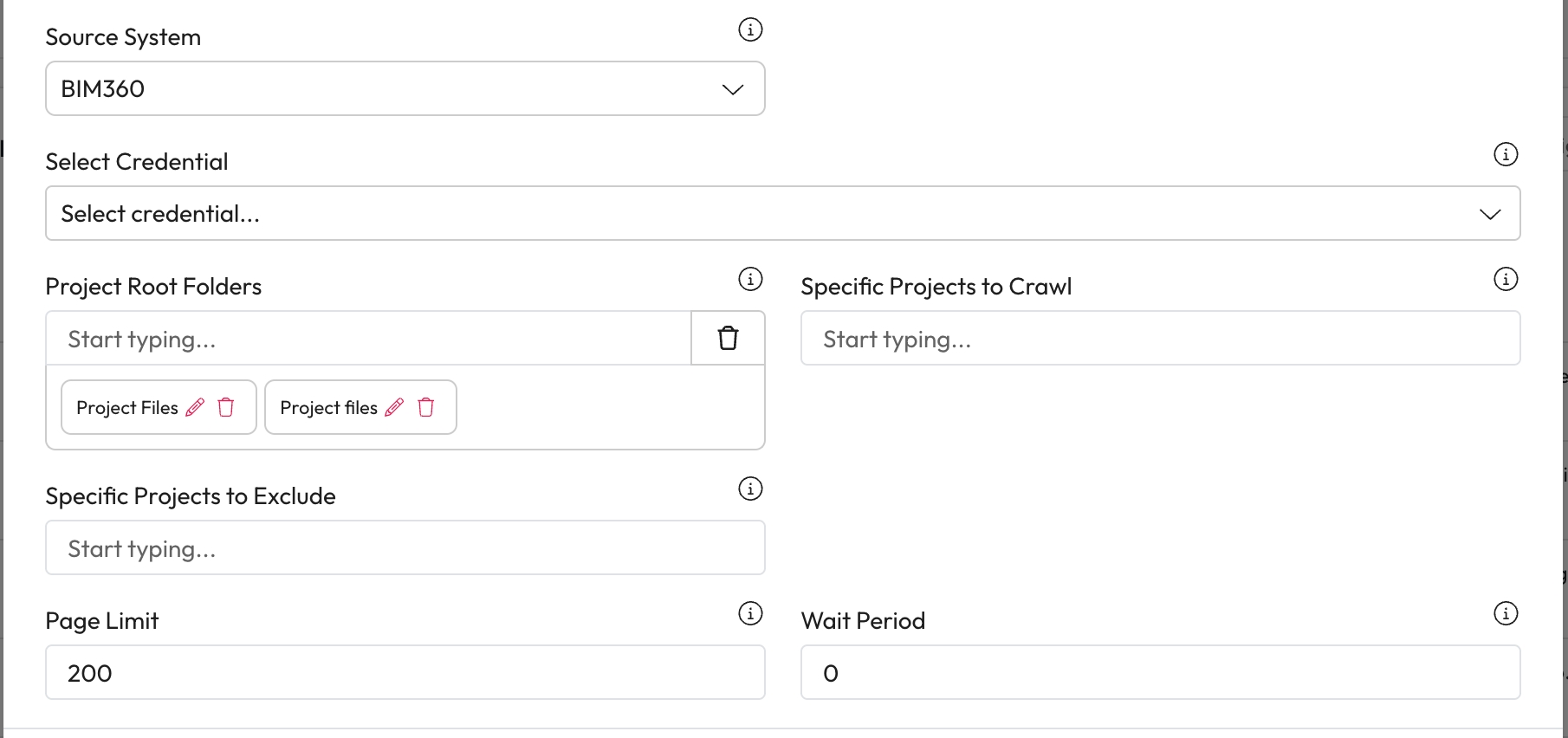Image resolution: width=1568 pixels, height=738 pixels.
Task: Focus the Project Root Folders text input
Action: [x=368, y=339]
